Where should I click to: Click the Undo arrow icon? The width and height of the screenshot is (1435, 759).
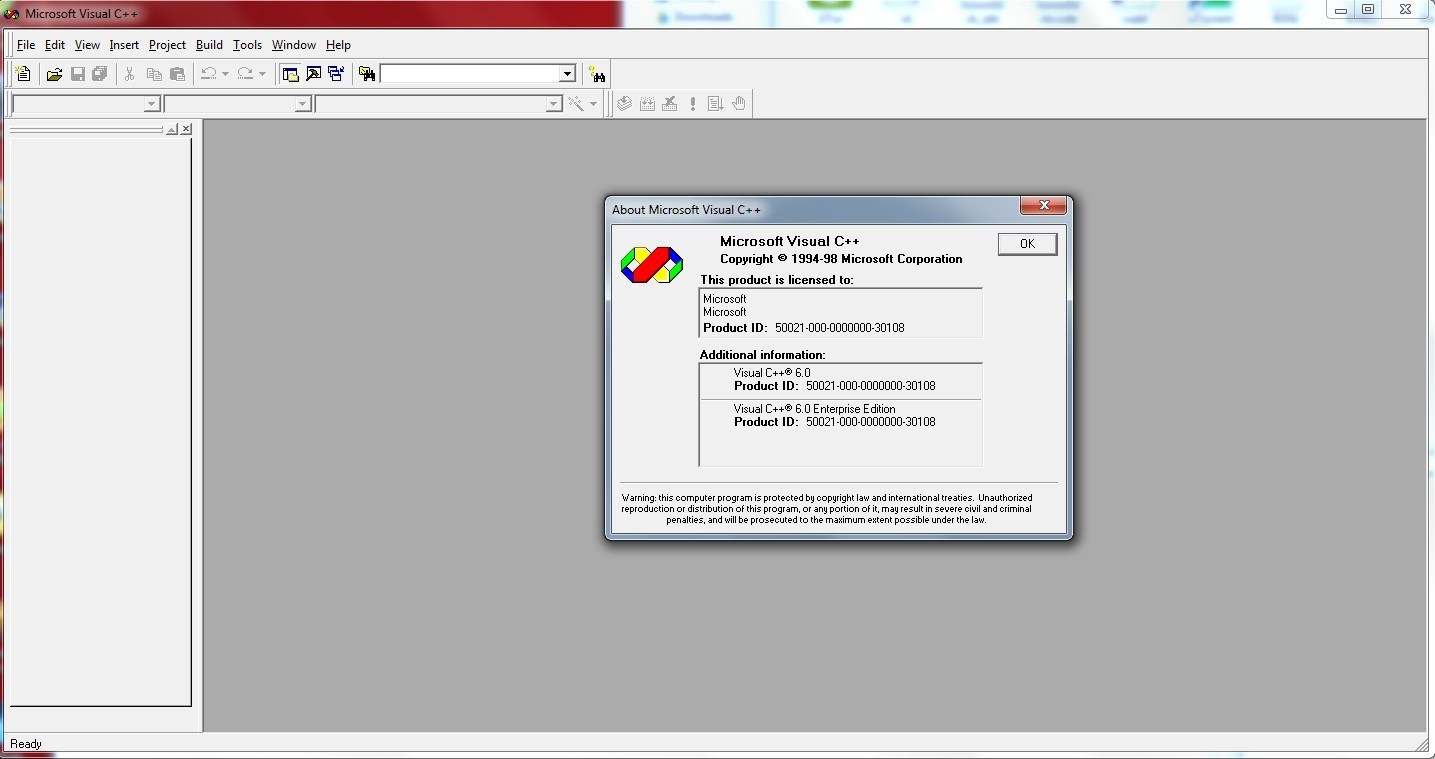pyautogui.click(x=208, y=74)
